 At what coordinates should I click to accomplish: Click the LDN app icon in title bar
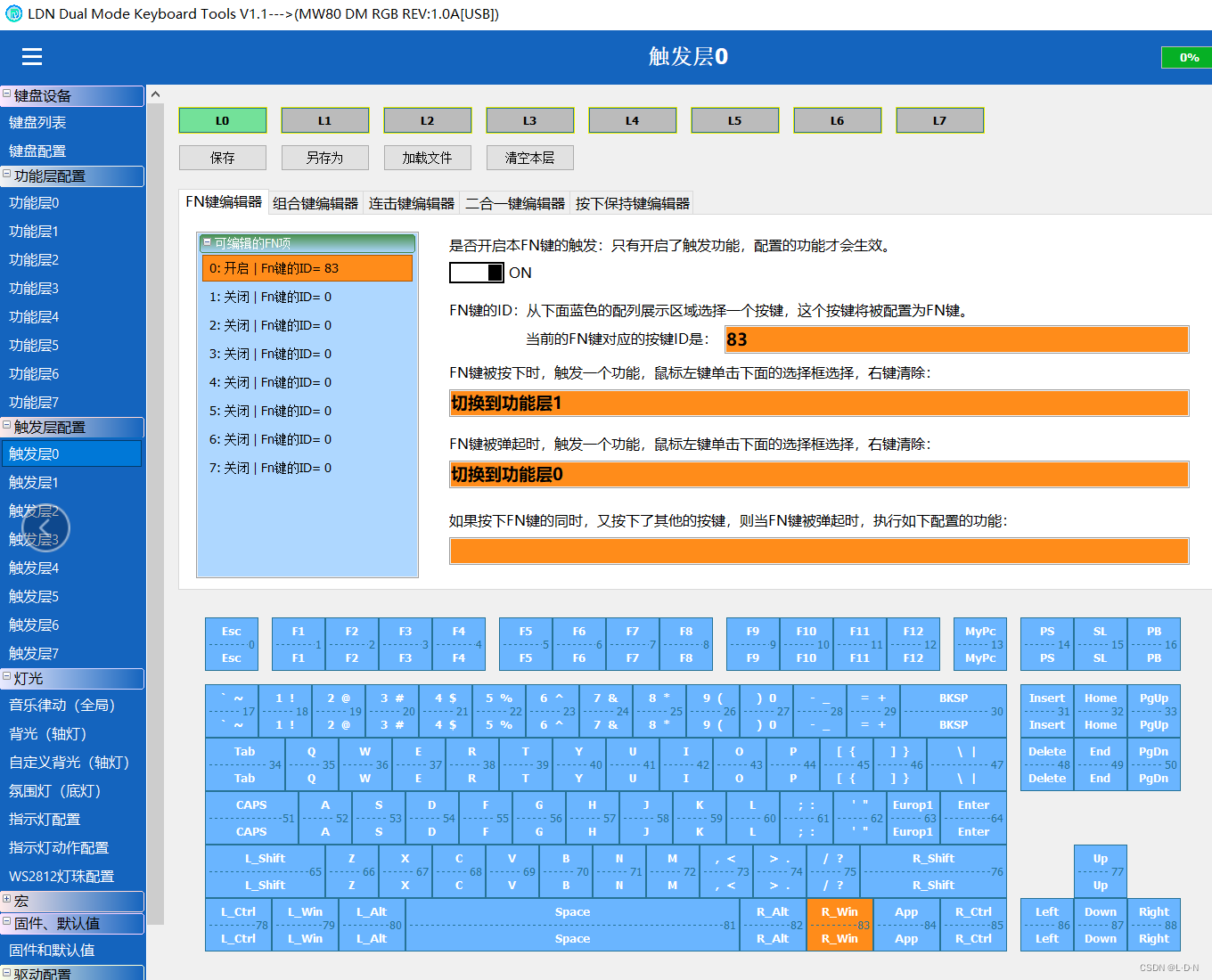[x=13, y=13]
